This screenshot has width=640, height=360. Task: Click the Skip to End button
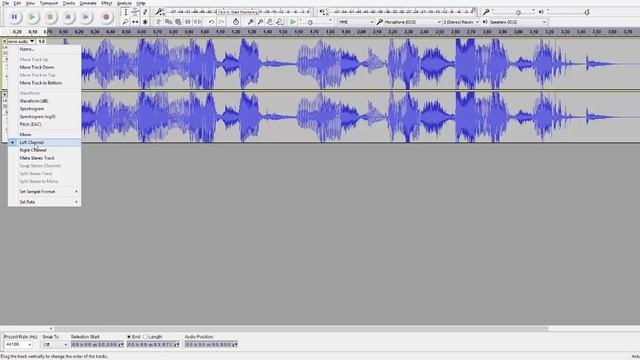(x=86, y=17)
